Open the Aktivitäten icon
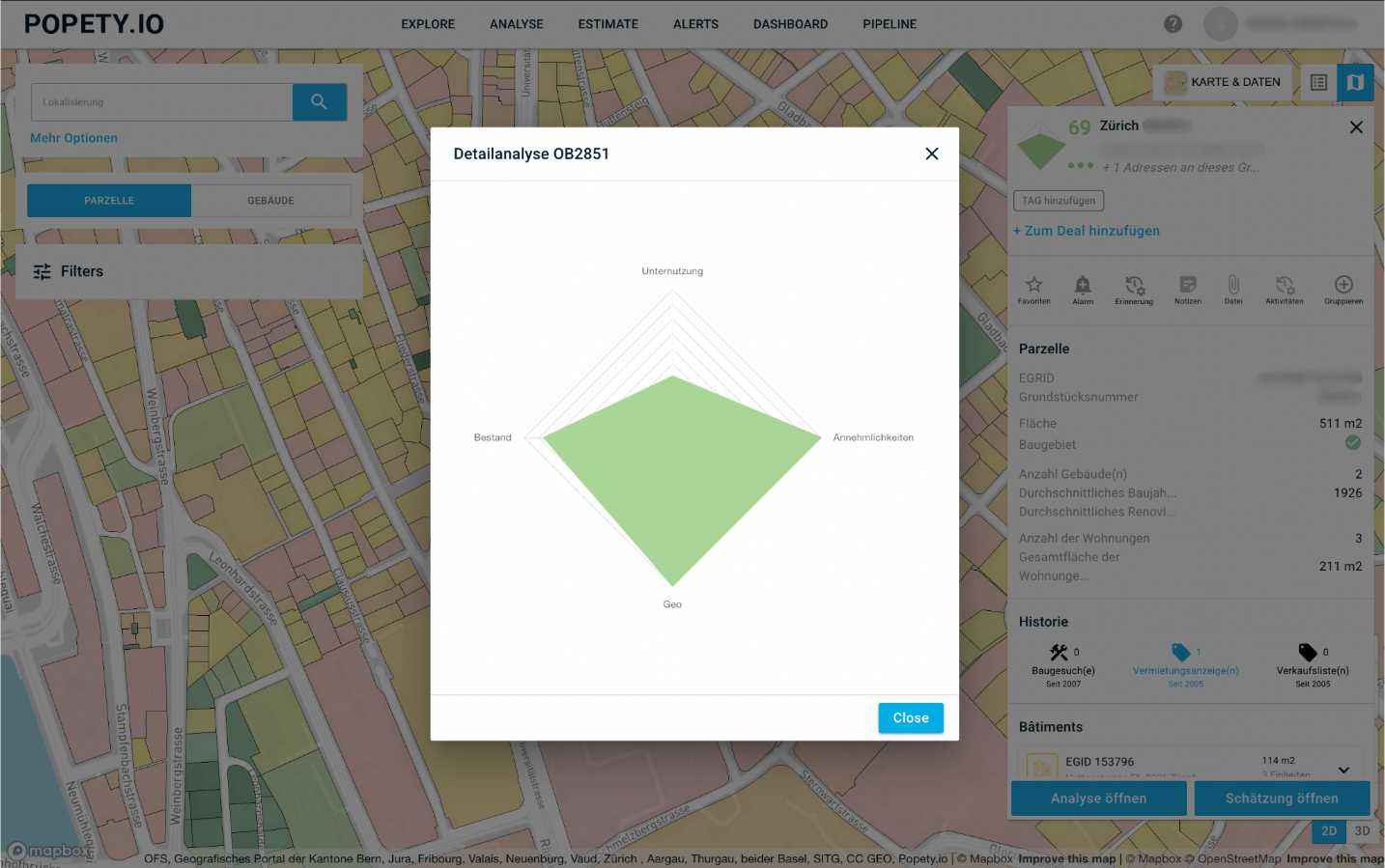1385x868 pixels. coord(1284,285)
